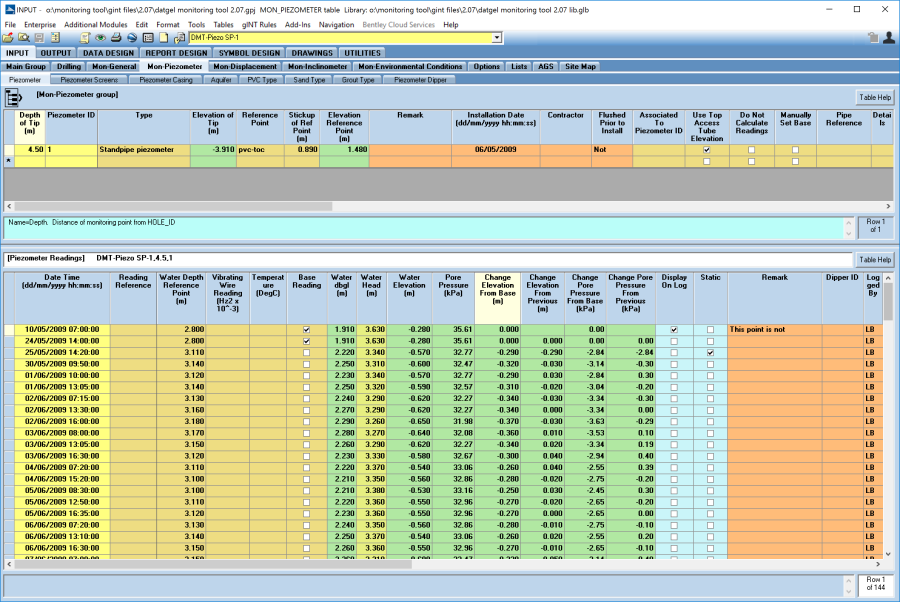Viewport: 900px width, 602px height.
Task: Click the table tree icon beside Mon-Piezometer group
Action: 15,97
